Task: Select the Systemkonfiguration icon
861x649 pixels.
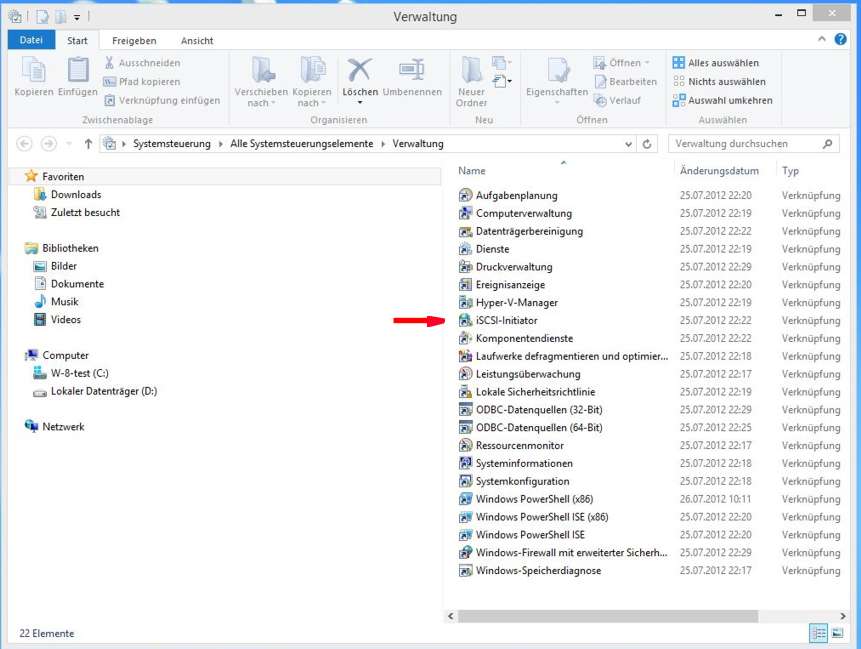Action: 465,481
